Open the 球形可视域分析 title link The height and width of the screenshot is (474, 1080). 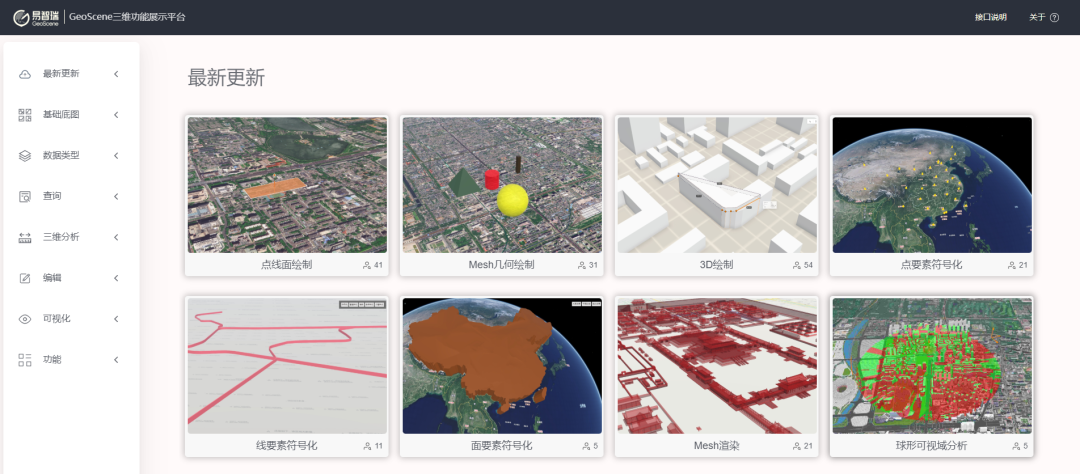(x=931, y=446)
